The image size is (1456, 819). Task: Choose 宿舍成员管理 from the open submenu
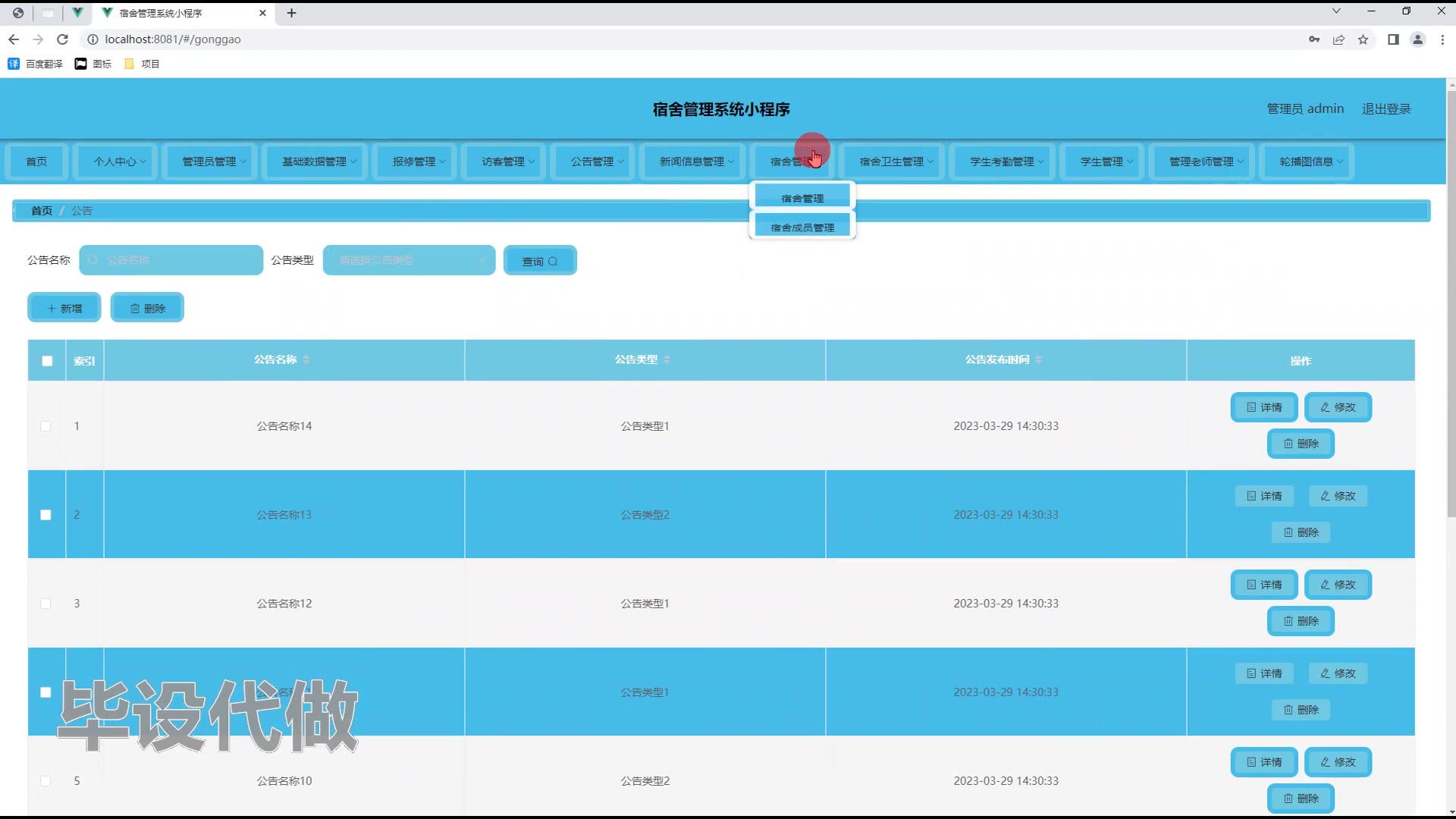(802, 227)
